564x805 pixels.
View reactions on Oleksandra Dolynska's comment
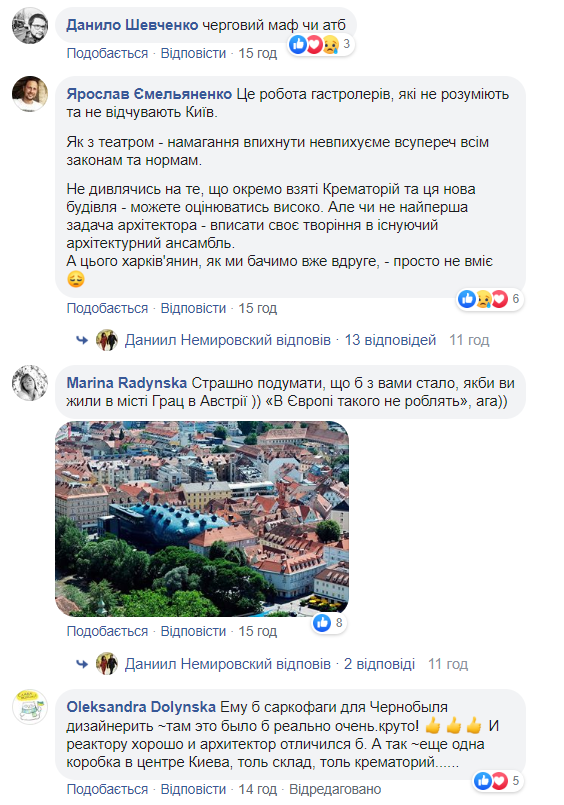(x=498, y=781)
